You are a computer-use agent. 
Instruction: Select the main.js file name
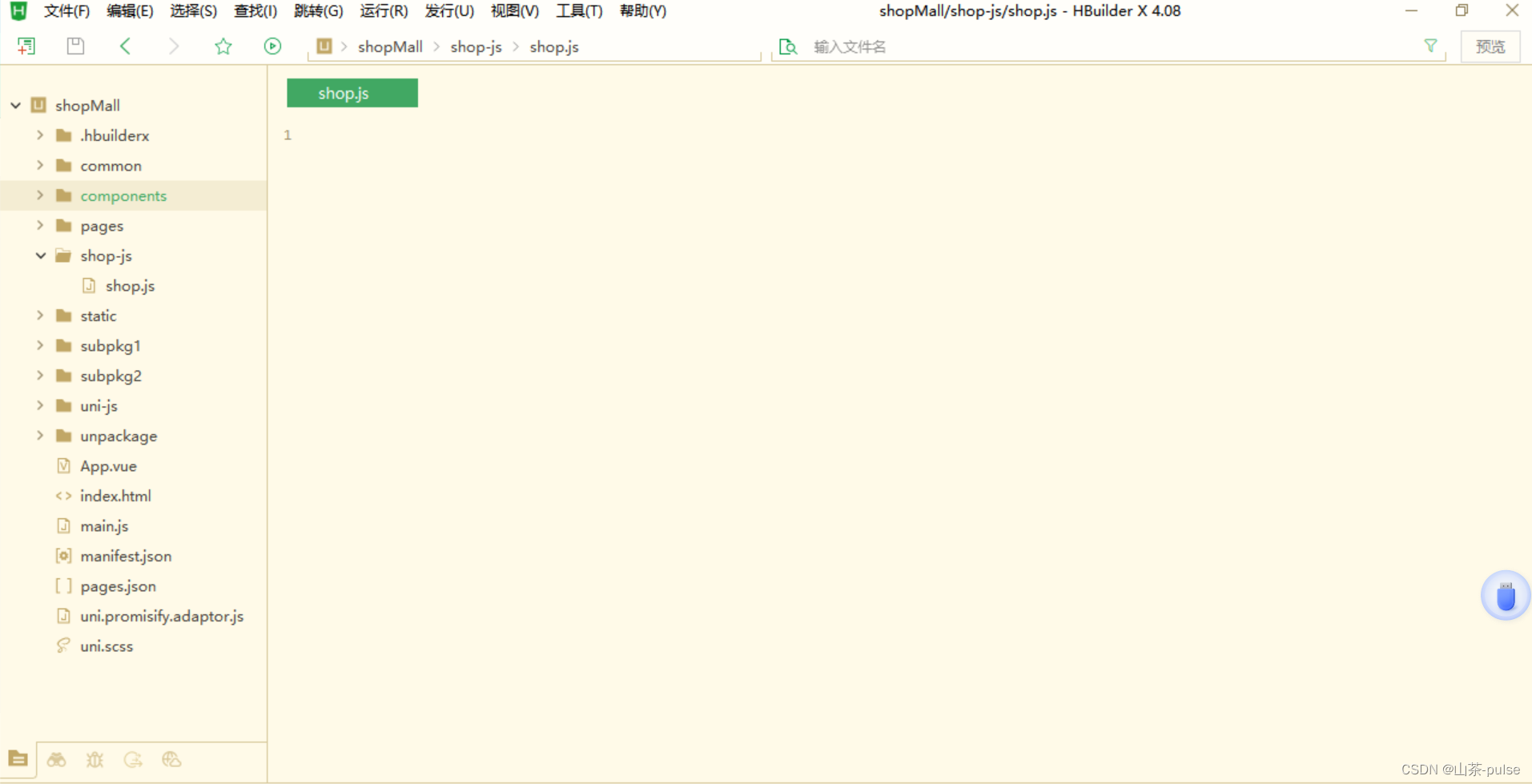click(104, 525)
